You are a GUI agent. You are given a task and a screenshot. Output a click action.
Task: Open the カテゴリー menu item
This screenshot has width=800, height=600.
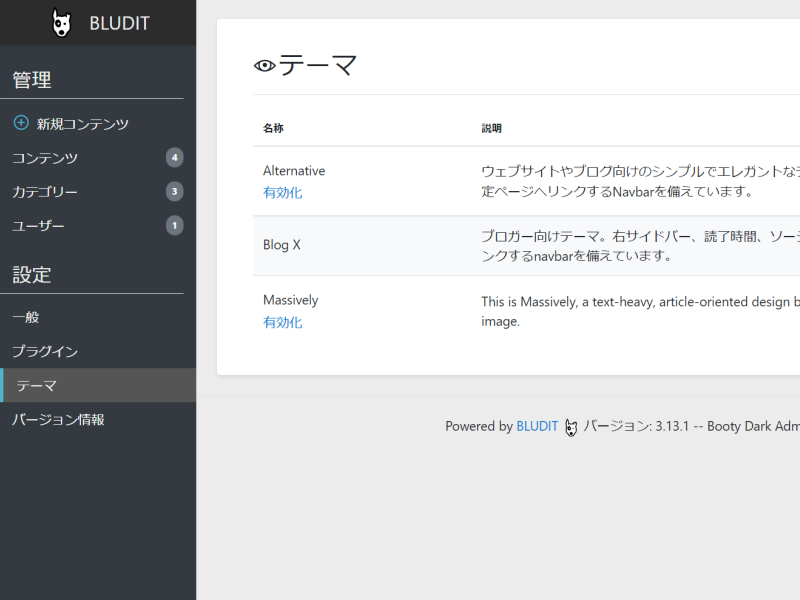[45, 192]
